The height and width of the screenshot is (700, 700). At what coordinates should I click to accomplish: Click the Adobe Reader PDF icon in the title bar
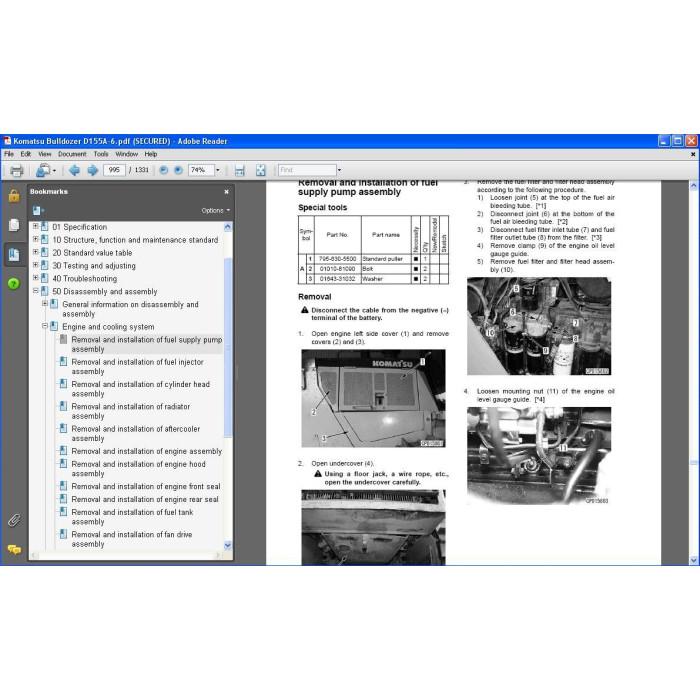[7, 141]
